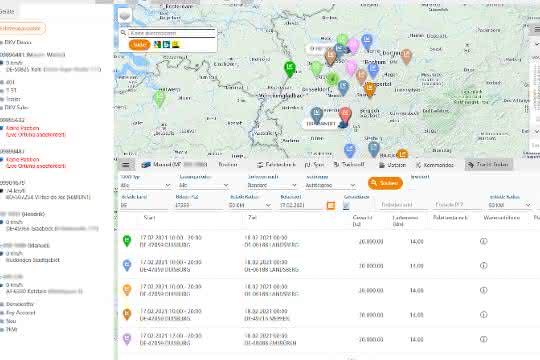Select the Bing map provider icon
The image size is (540, 360).
166,44
